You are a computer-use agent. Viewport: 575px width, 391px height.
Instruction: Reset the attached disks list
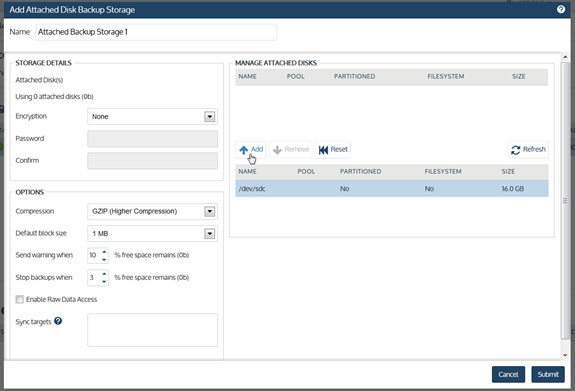tap(333, 150)
